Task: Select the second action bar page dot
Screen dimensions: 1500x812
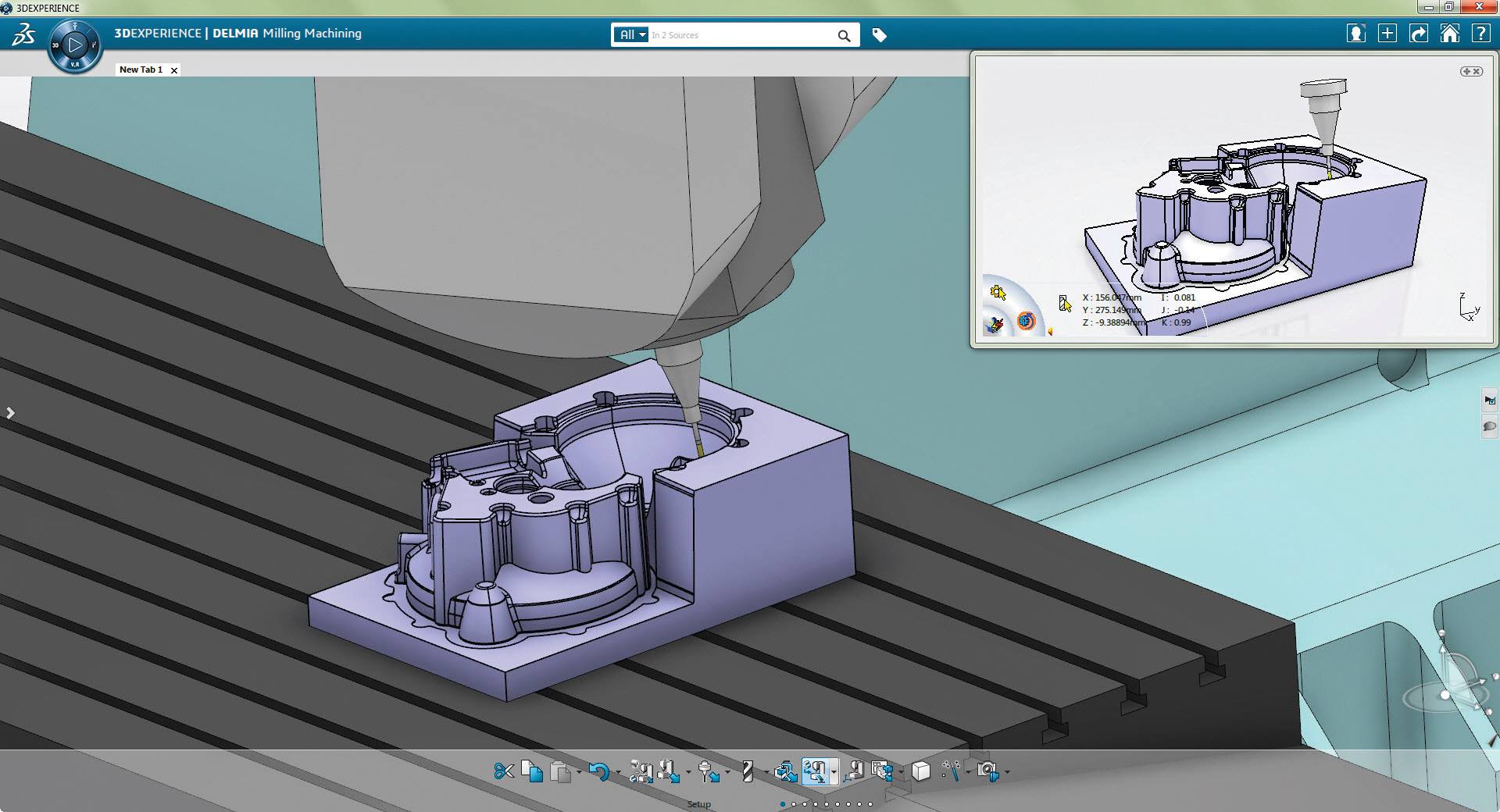Action: click(794, 804)
